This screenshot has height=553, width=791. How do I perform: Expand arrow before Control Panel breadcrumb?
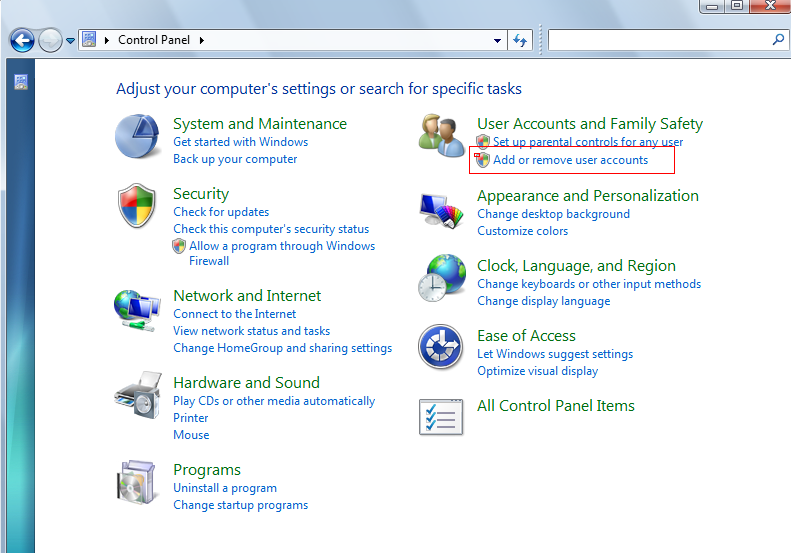pos(106,40)
